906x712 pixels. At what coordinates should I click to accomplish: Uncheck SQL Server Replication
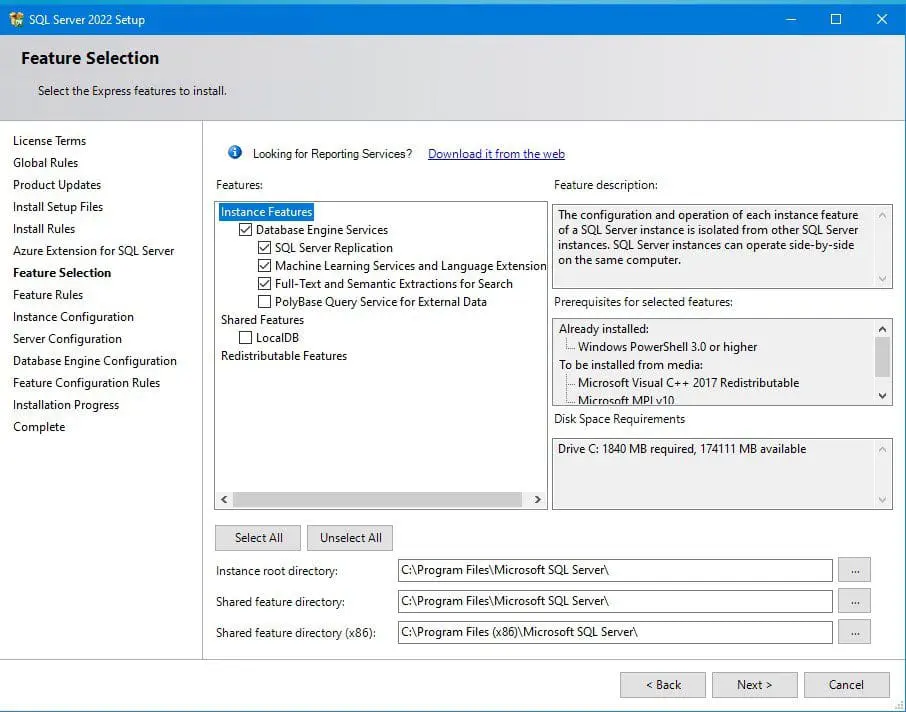(x=265, y=247)
